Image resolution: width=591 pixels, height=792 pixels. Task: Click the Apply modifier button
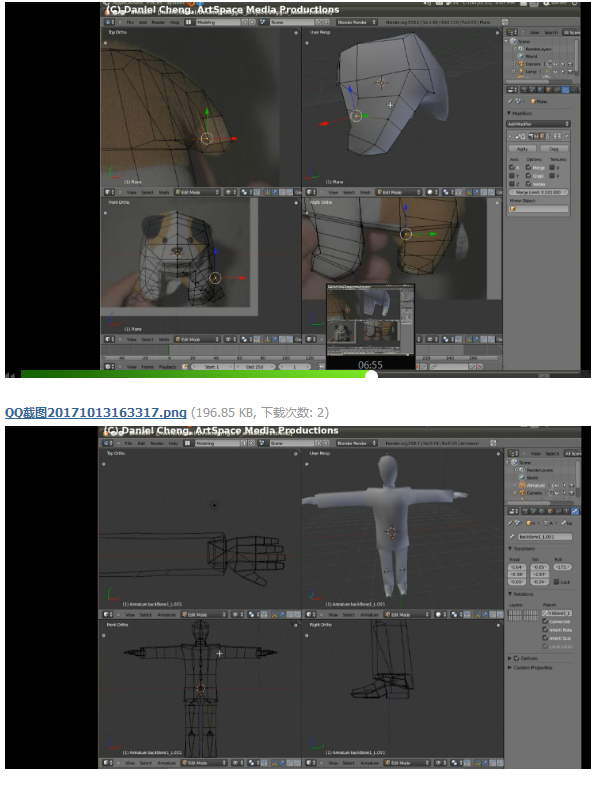tap(522, 149)
